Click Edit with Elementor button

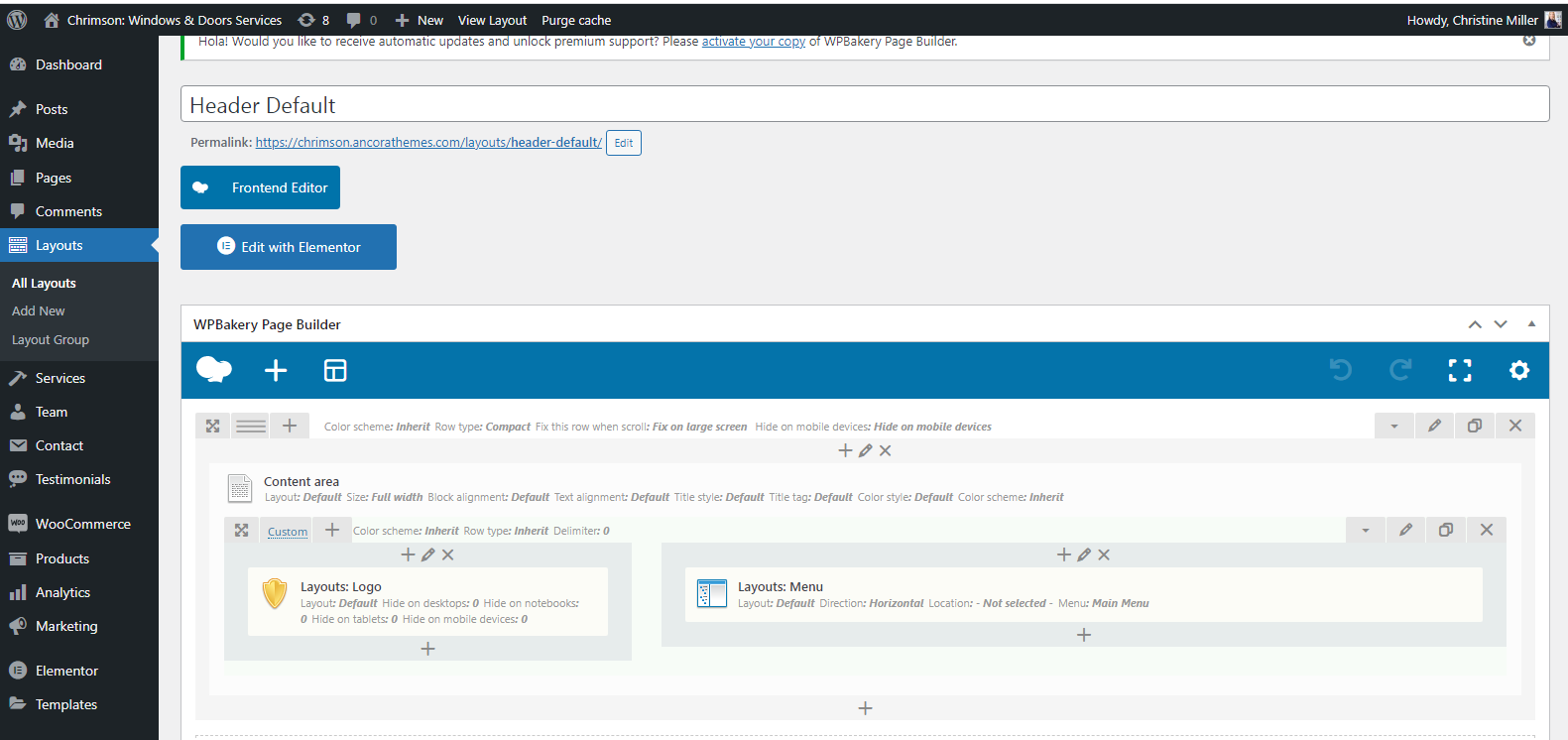click(x=289, y=247)
